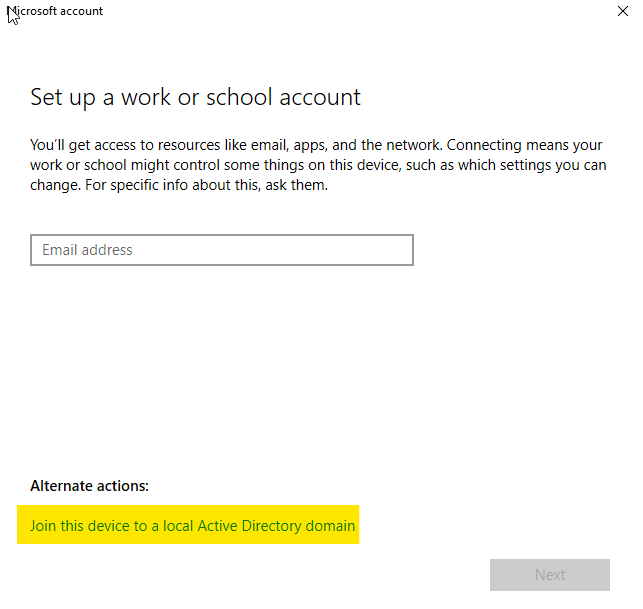This screenshot has height=609, width=643.
Task: Click the paragraph starting 'You'll get access to resources'
Action: [x=318, y=165]
